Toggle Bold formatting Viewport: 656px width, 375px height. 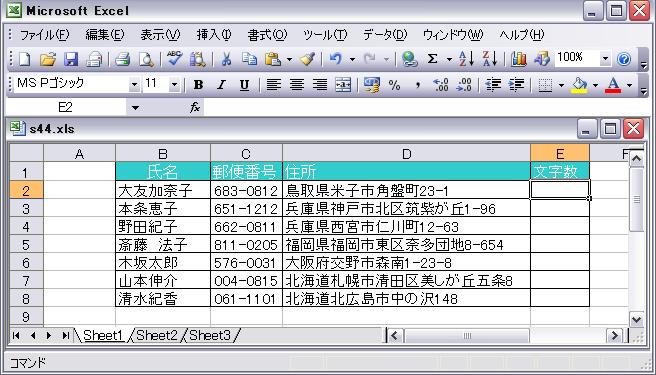point(198,85)
